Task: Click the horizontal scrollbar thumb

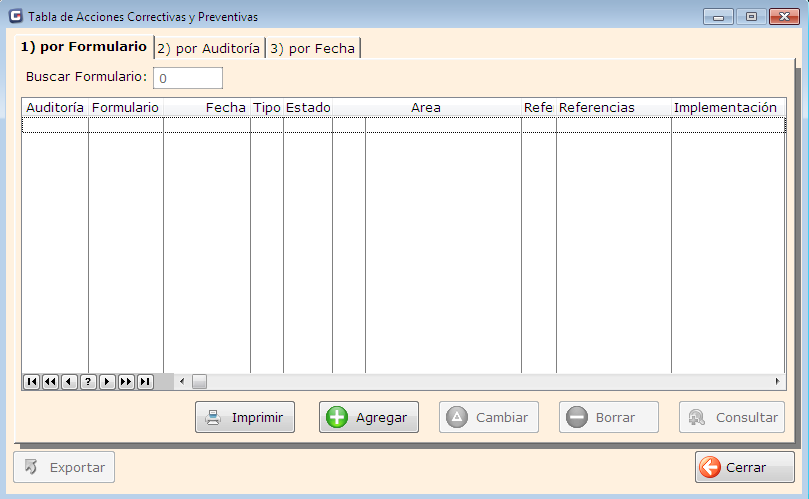Action: click(199, 381)
